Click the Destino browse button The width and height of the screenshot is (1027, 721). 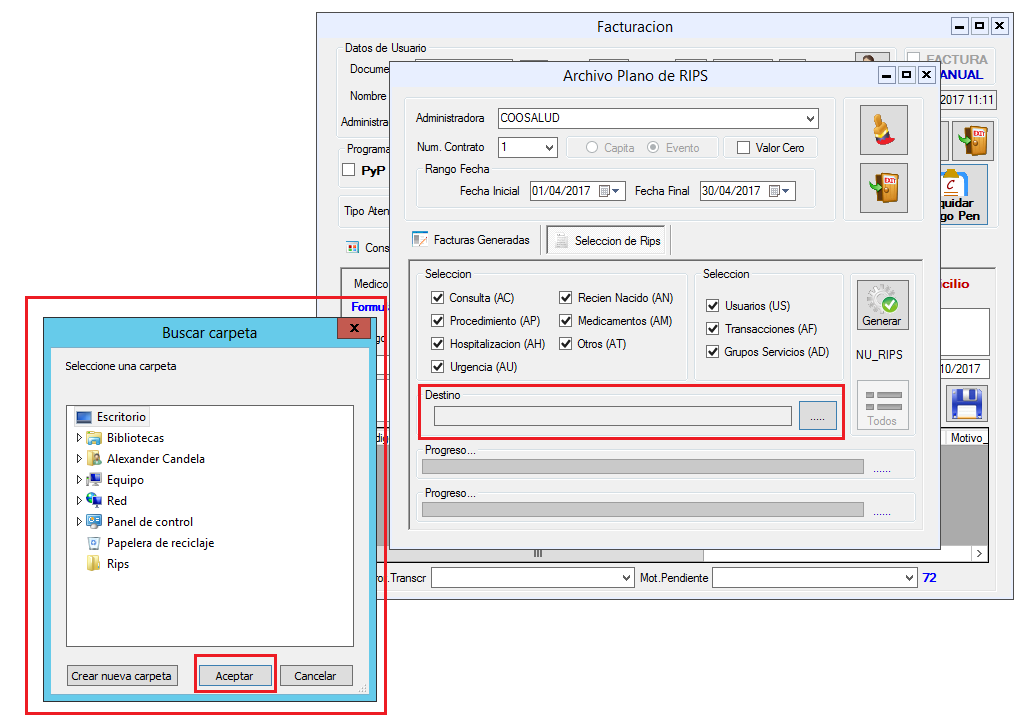point(817,417)
